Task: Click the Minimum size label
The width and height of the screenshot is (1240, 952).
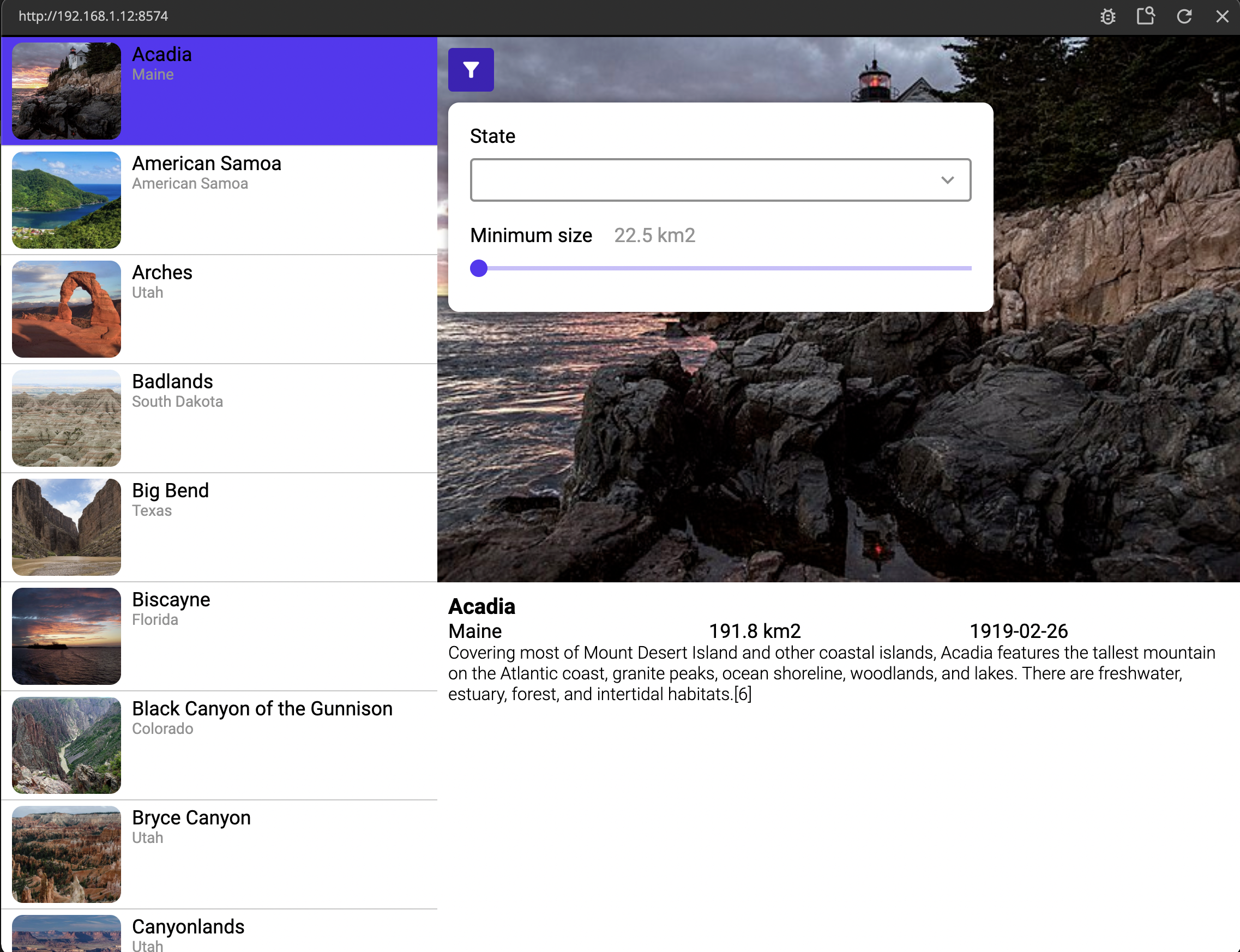Action: tap(531, 235)
